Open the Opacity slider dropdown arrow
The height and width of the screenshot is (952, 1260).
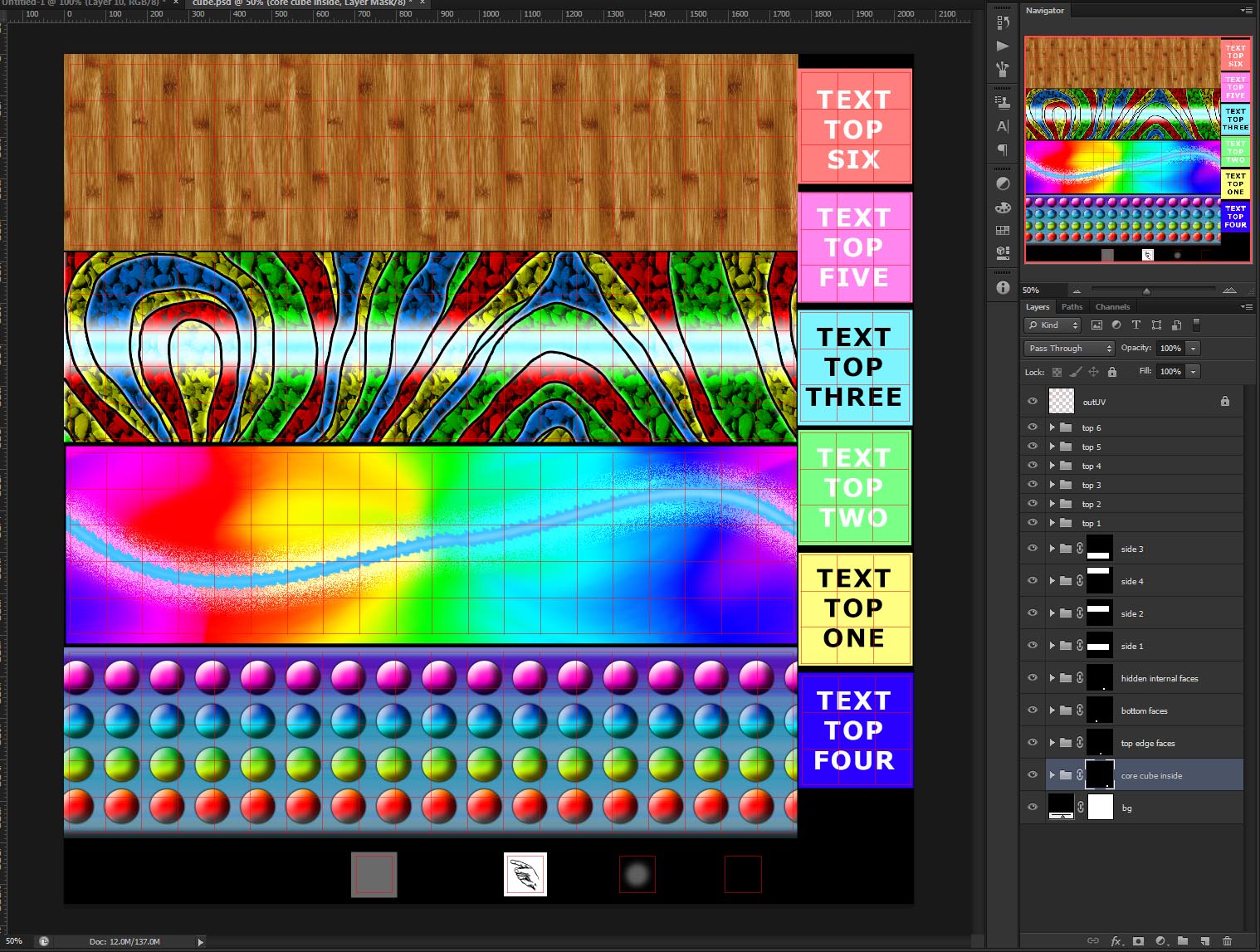pyautogui.click(x=1194, y=349)
